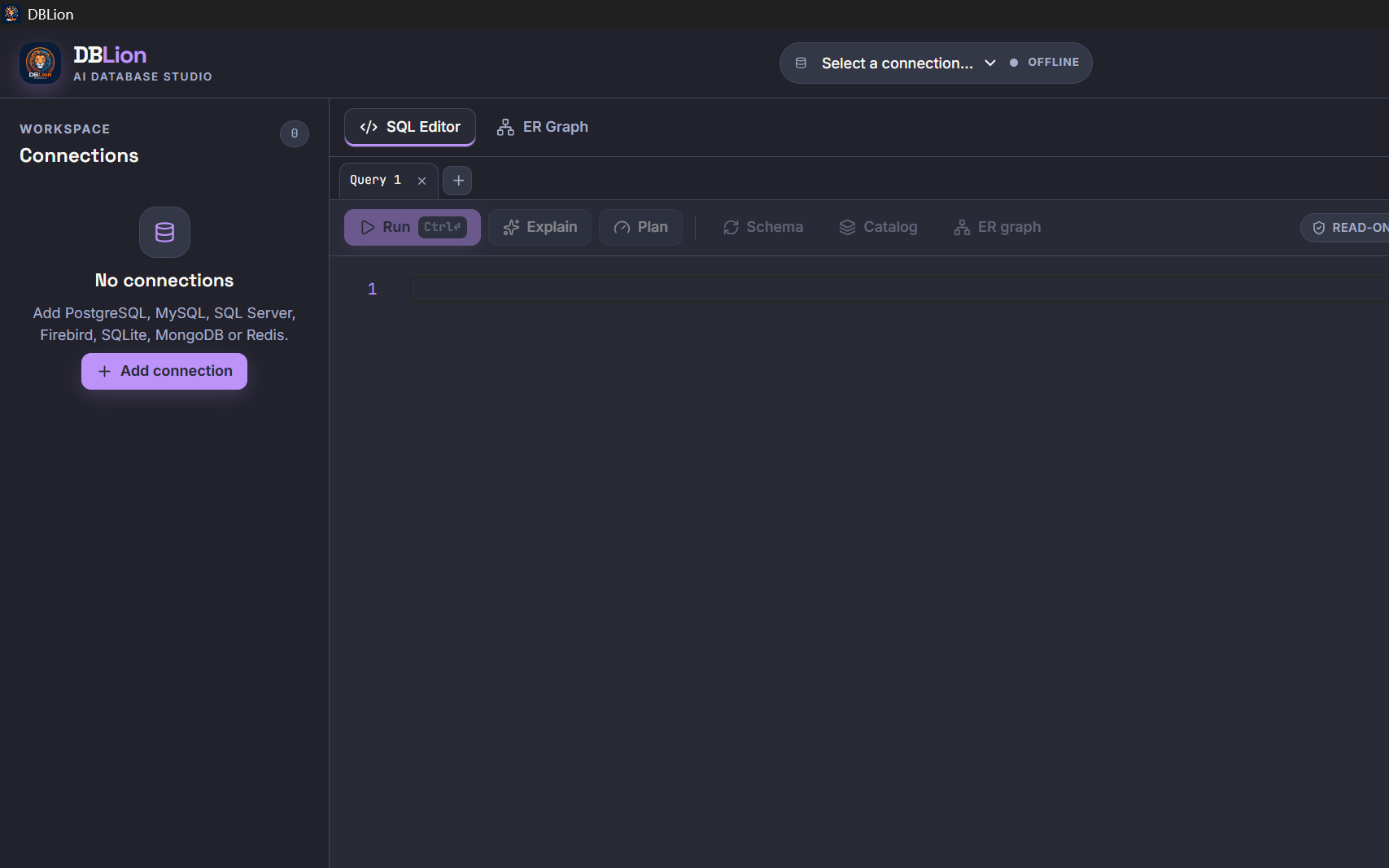
Task: Refresh Schema in the editor toolbar
Action: tap(763, 227)
